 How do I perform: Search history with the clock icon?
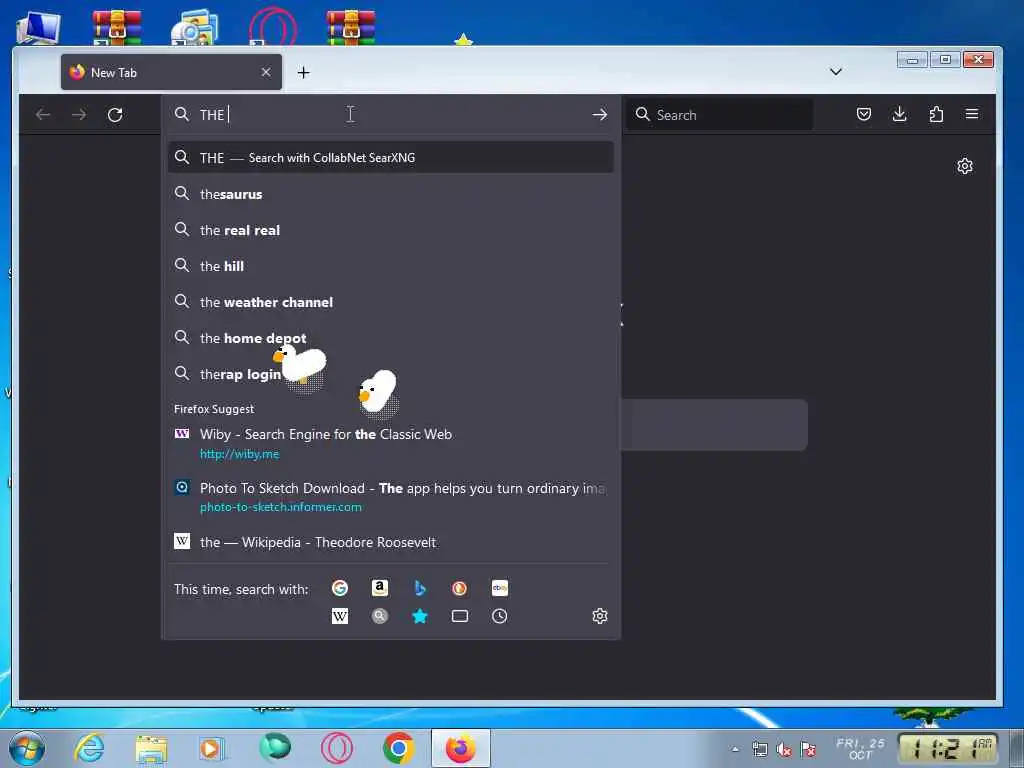500,616
